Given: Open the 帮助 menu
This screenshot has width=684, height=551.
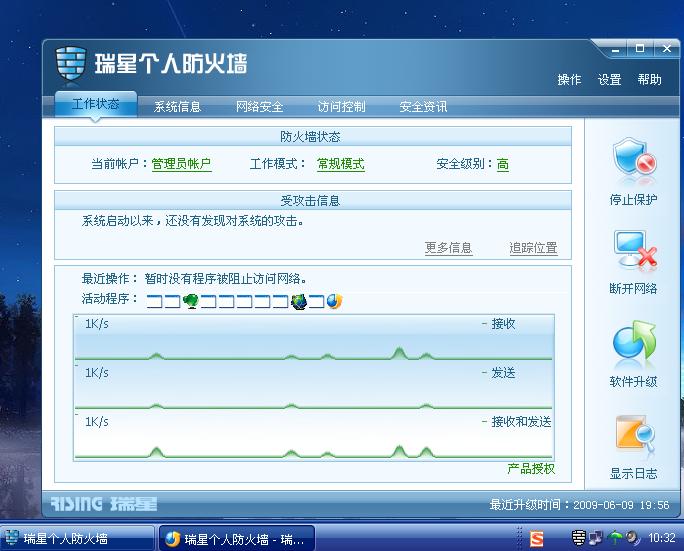Looking at the screenshot, I should coord(650,80).
